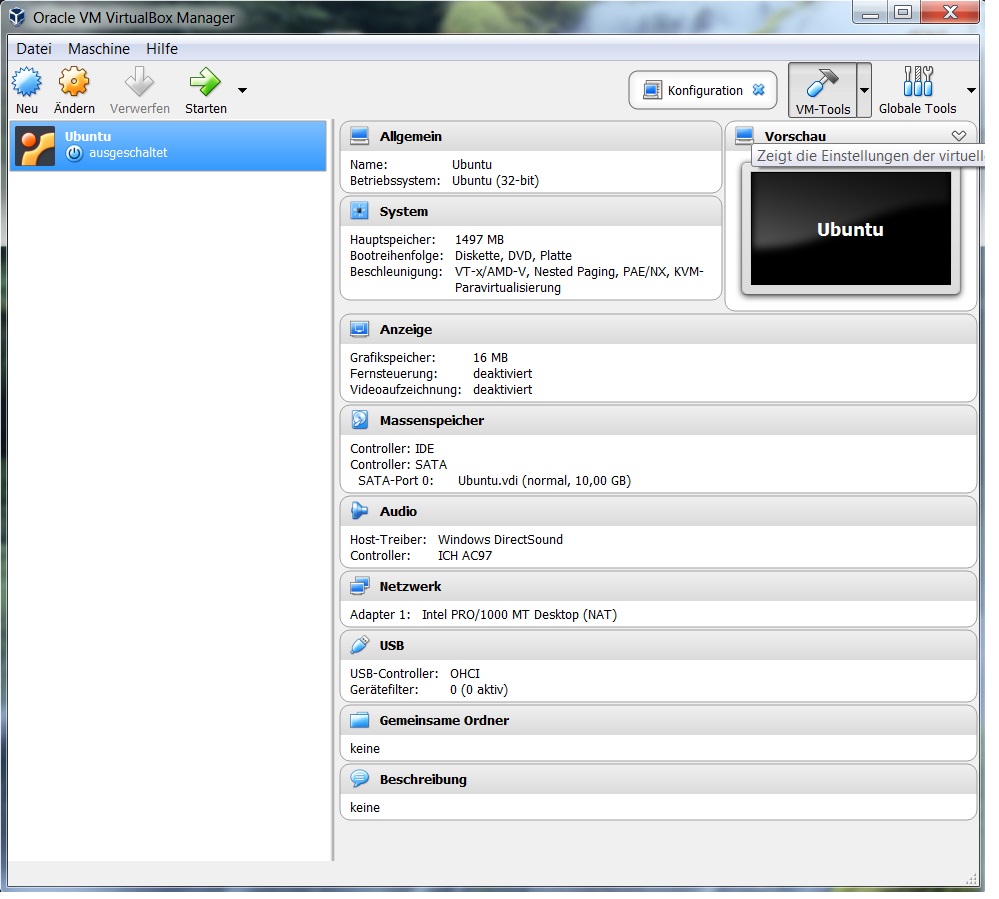Viewport: 999px width, 899px height.
Task: Select the Ubuntu virtual machine entry
Action: [x=168, y=146]
